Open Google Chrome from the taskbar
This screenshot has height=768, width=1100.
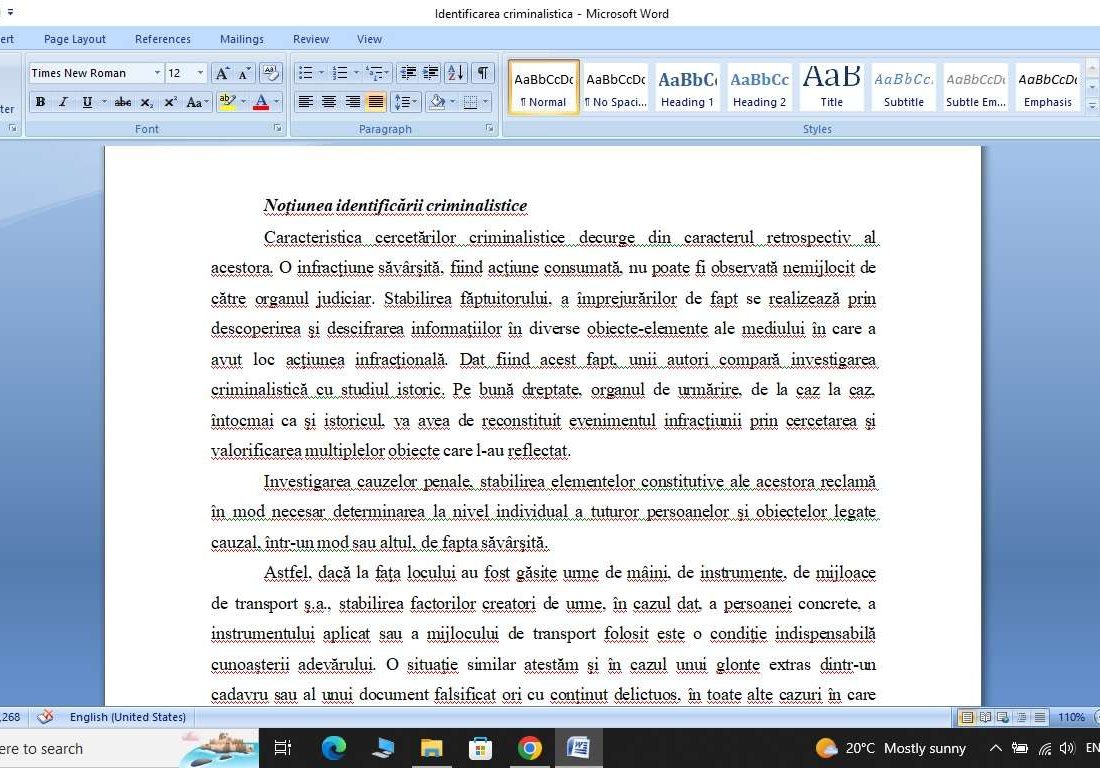(x=529, y=747)
